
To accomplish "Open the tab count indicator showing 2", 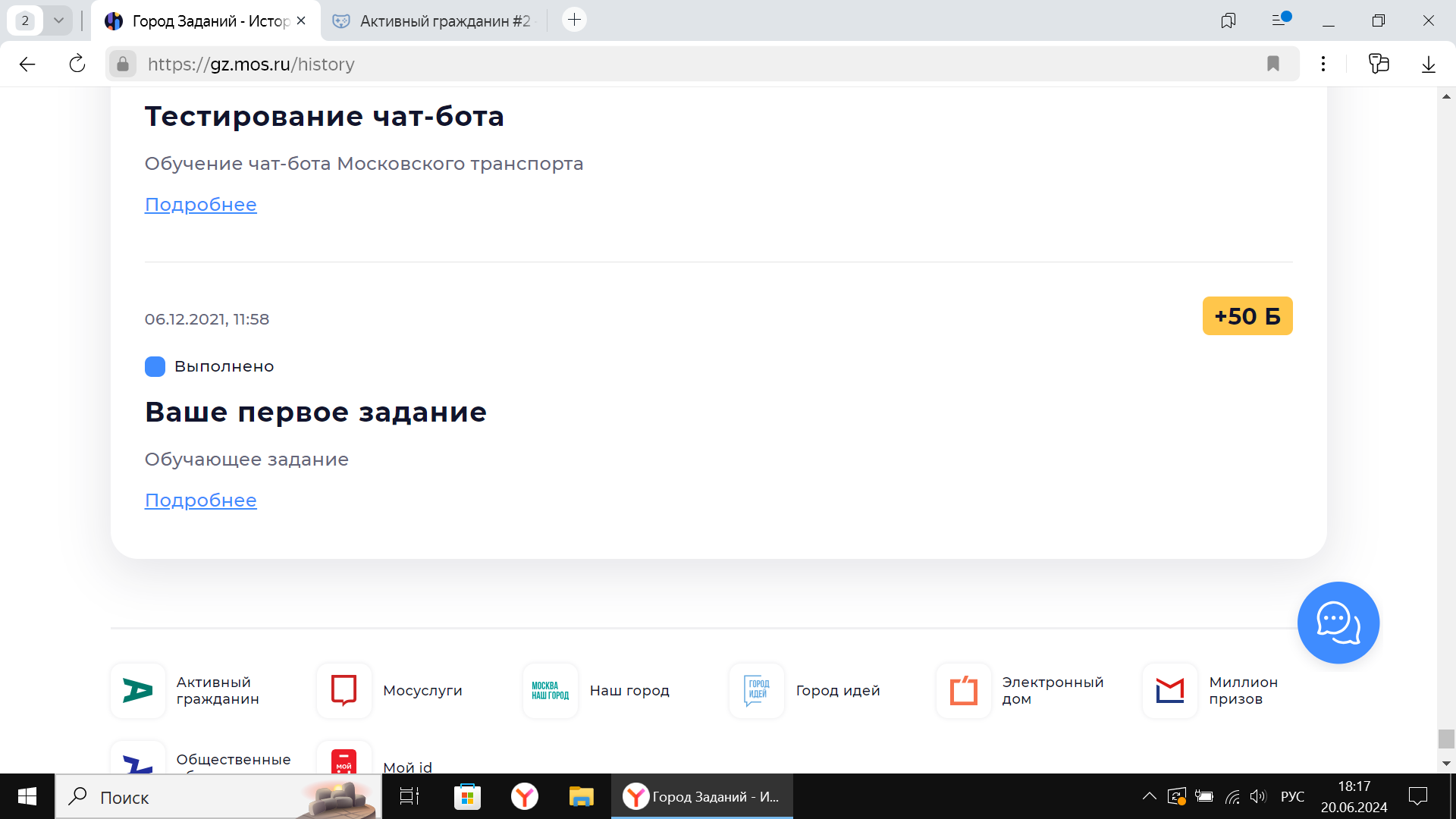I will click(25, 20).
